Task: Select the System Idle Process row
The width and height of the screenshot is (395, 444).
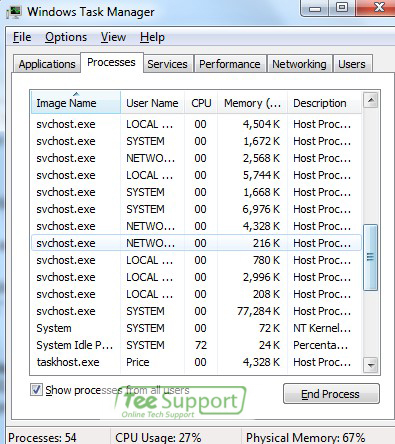Action: [x=196, y=345]
